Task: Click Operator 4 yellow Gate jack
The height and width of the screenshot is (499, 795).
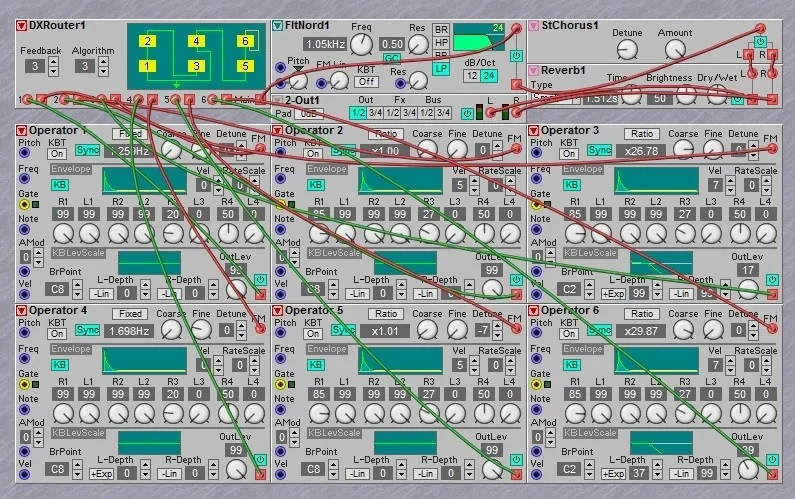Action: 24,384
